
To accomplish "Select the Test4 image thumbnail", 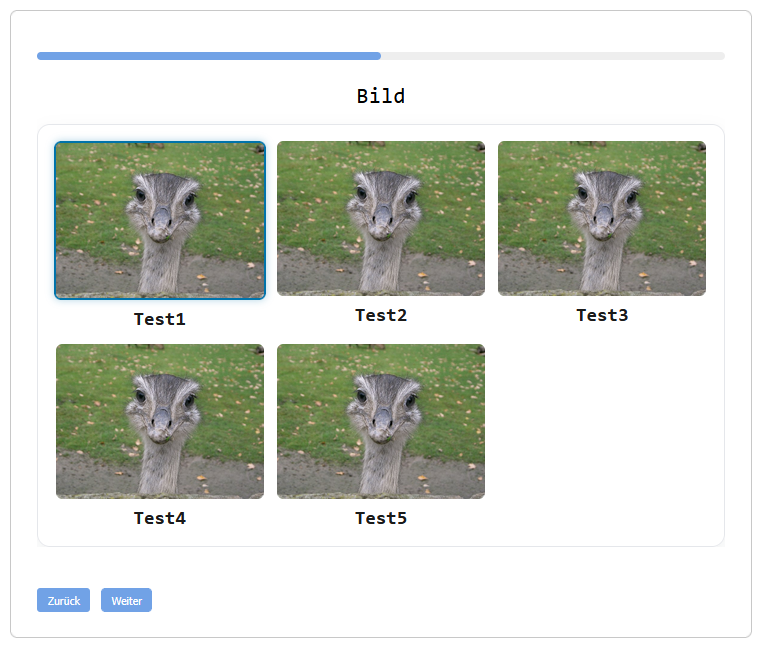I will click(160, 421).
